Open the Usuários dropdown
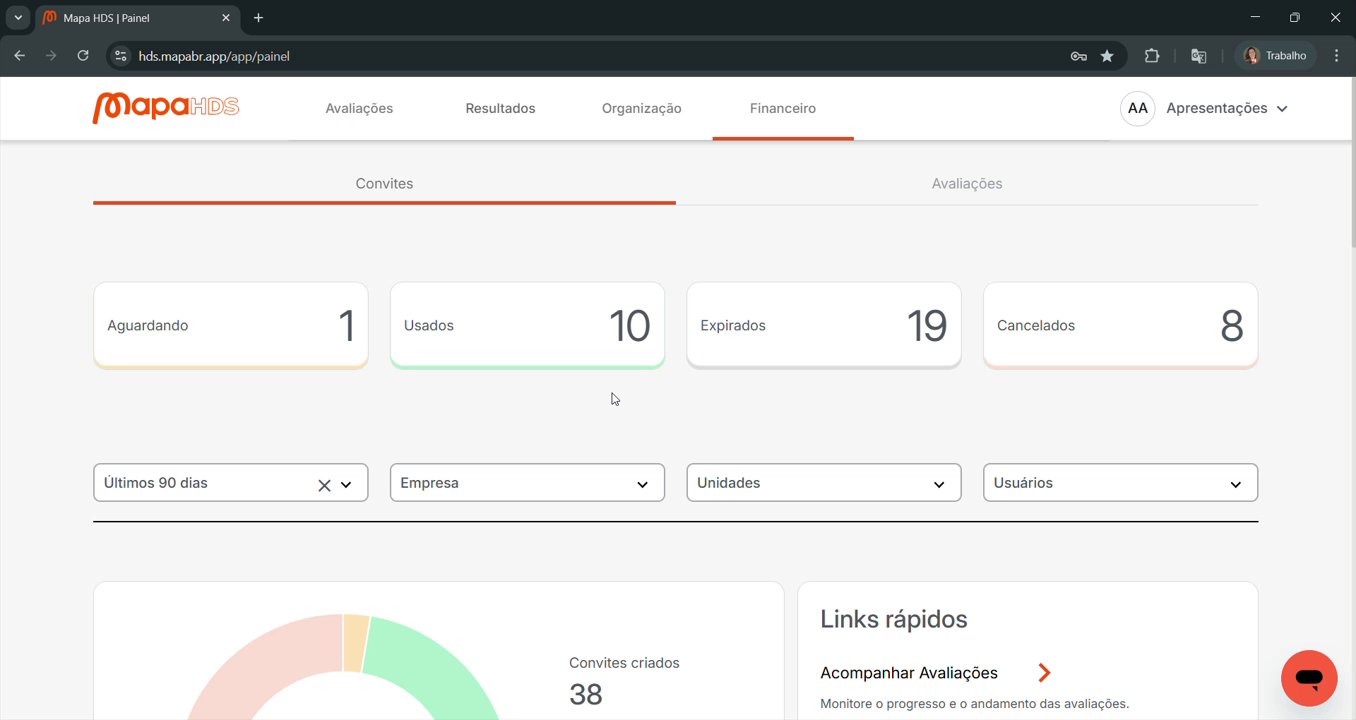Screen dimensions: 1356x720 [1120, 482]
